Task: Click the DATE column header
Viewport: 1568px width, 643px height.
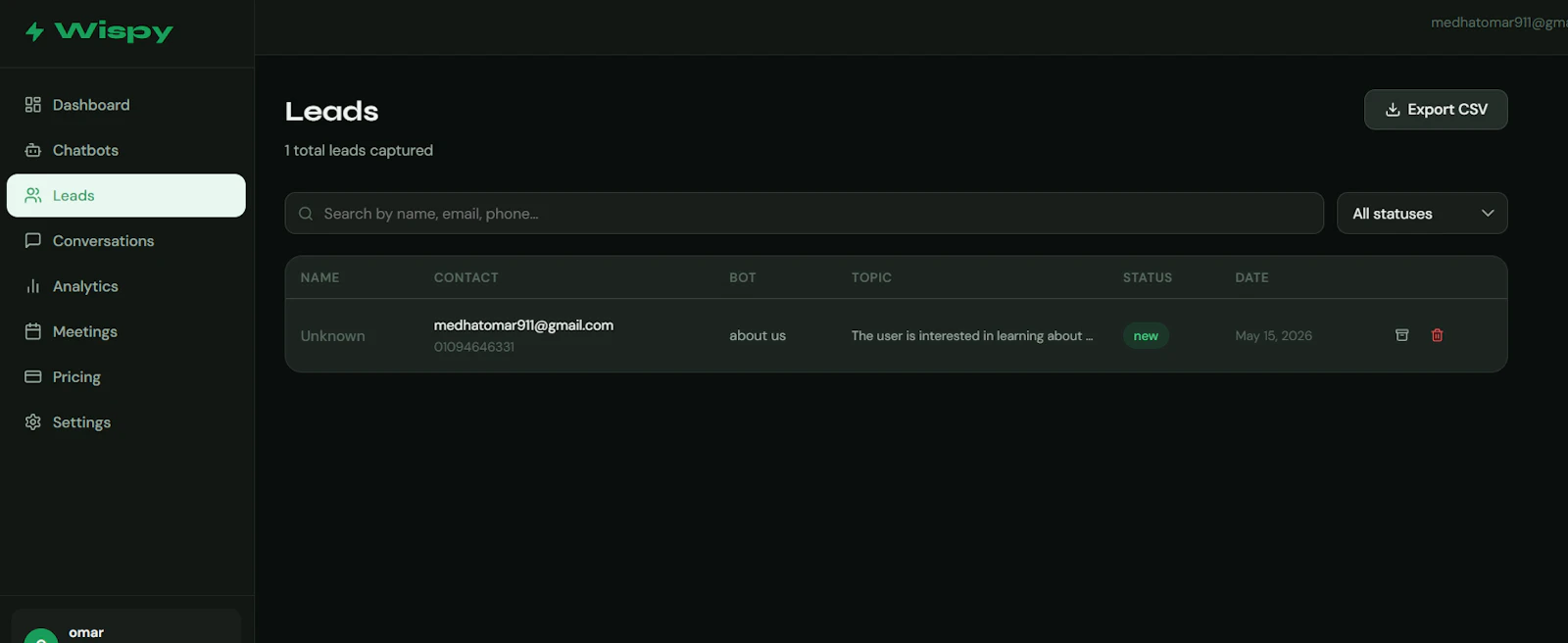Action: 1251,277
